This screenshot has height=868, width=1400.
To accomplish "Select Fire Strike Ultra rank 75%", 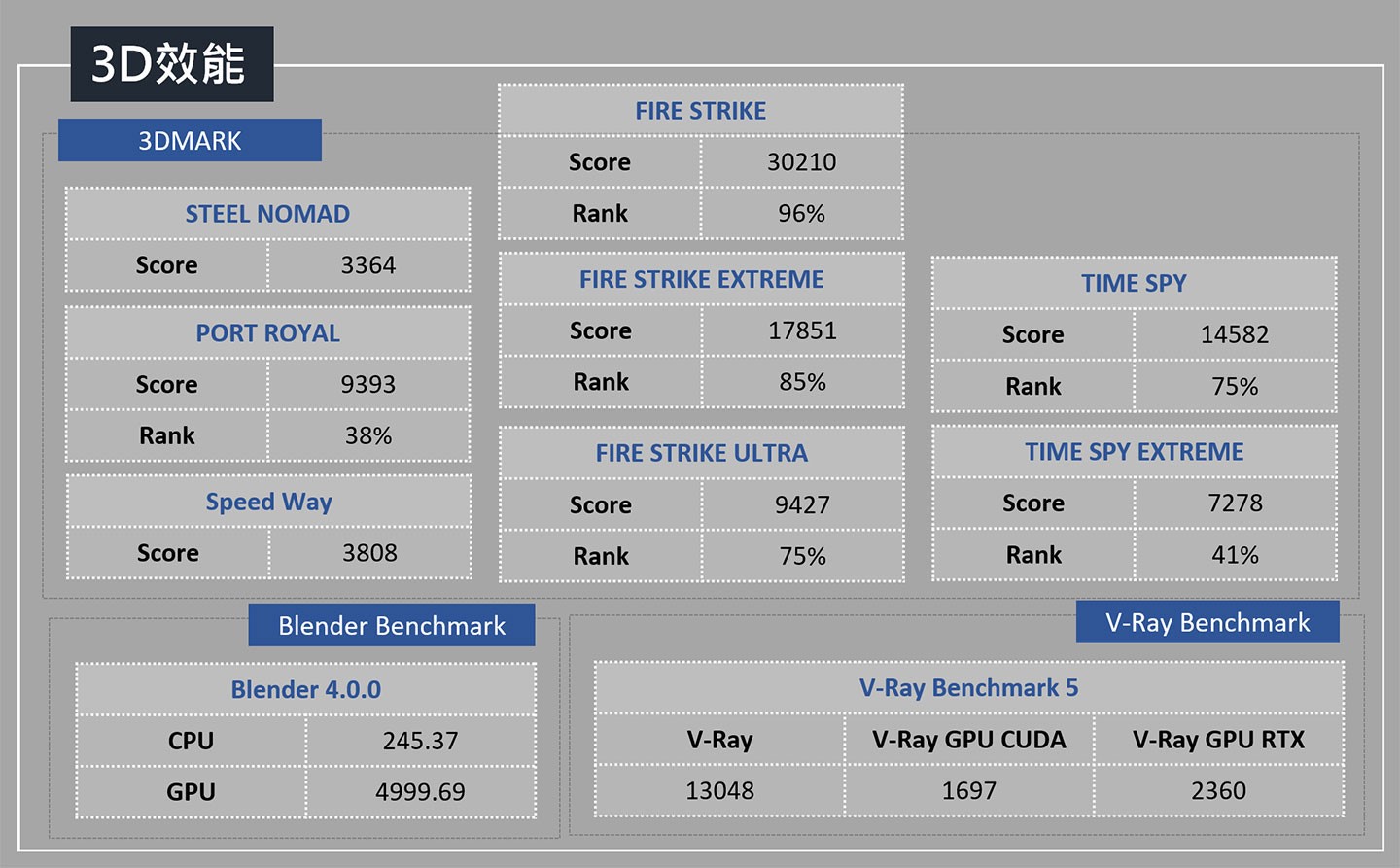I will click(x=803, y=556).
